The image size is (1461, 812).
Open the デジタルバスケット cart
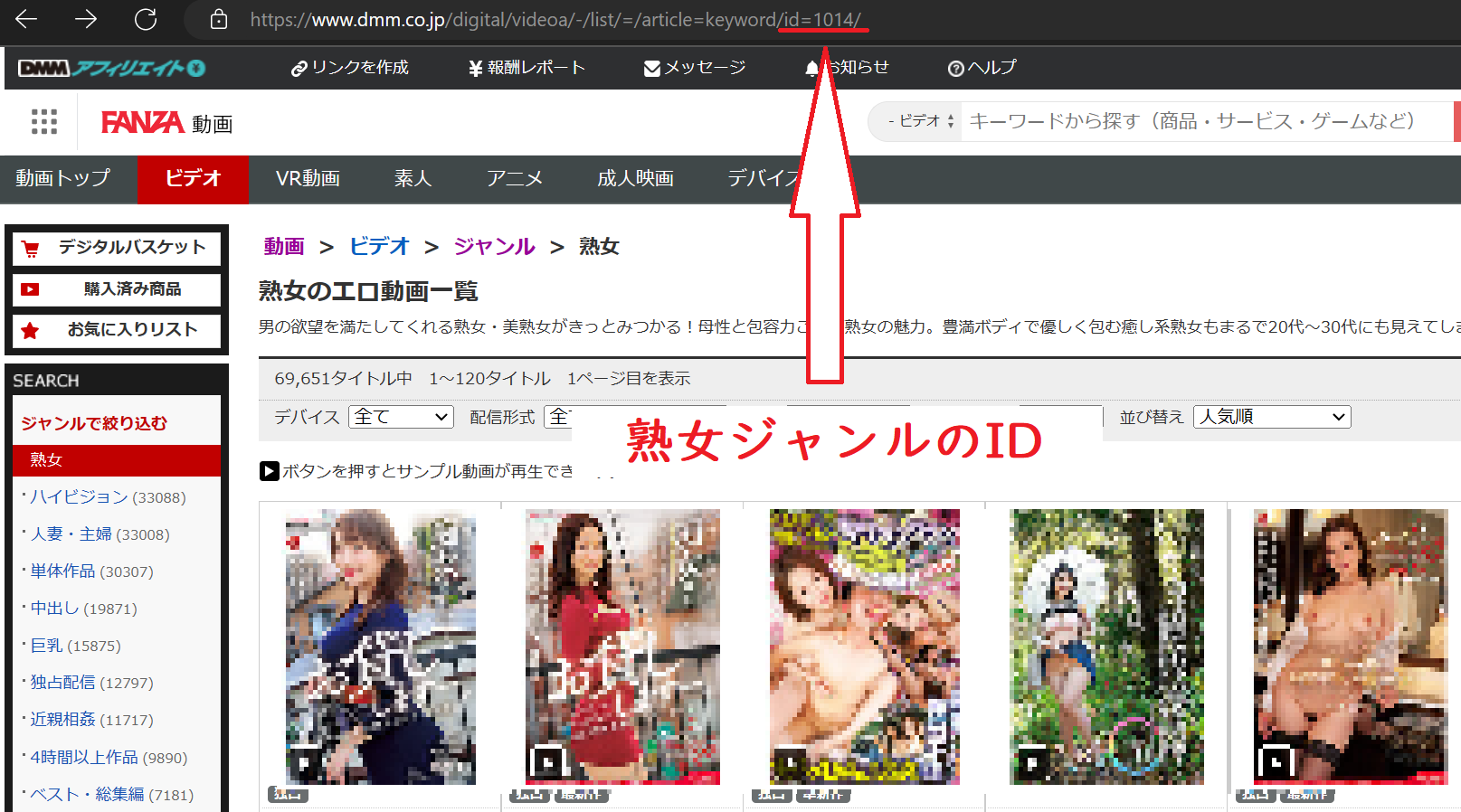[x=117, y=248]
